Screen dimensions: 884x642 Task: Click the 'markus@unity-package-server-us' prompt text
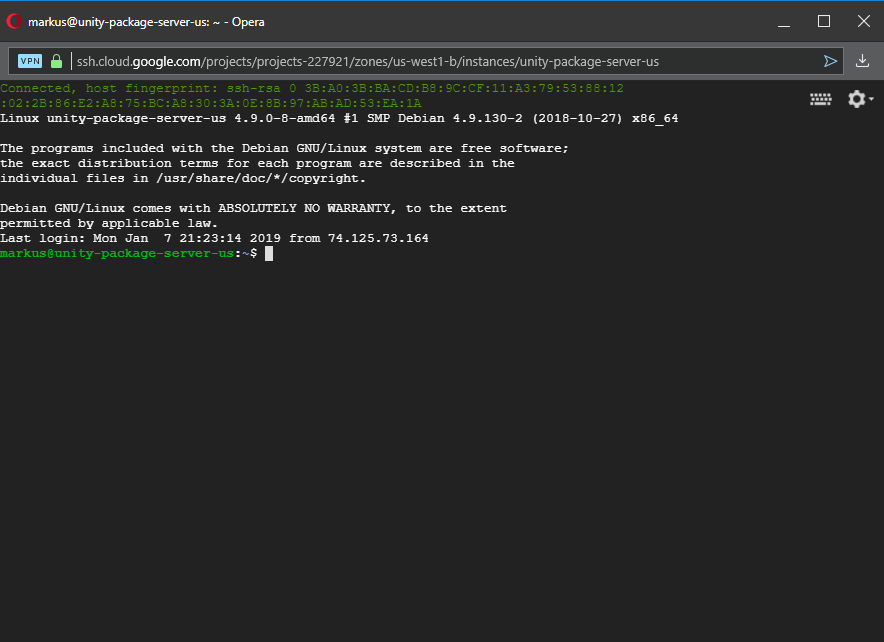click(117, 254)
